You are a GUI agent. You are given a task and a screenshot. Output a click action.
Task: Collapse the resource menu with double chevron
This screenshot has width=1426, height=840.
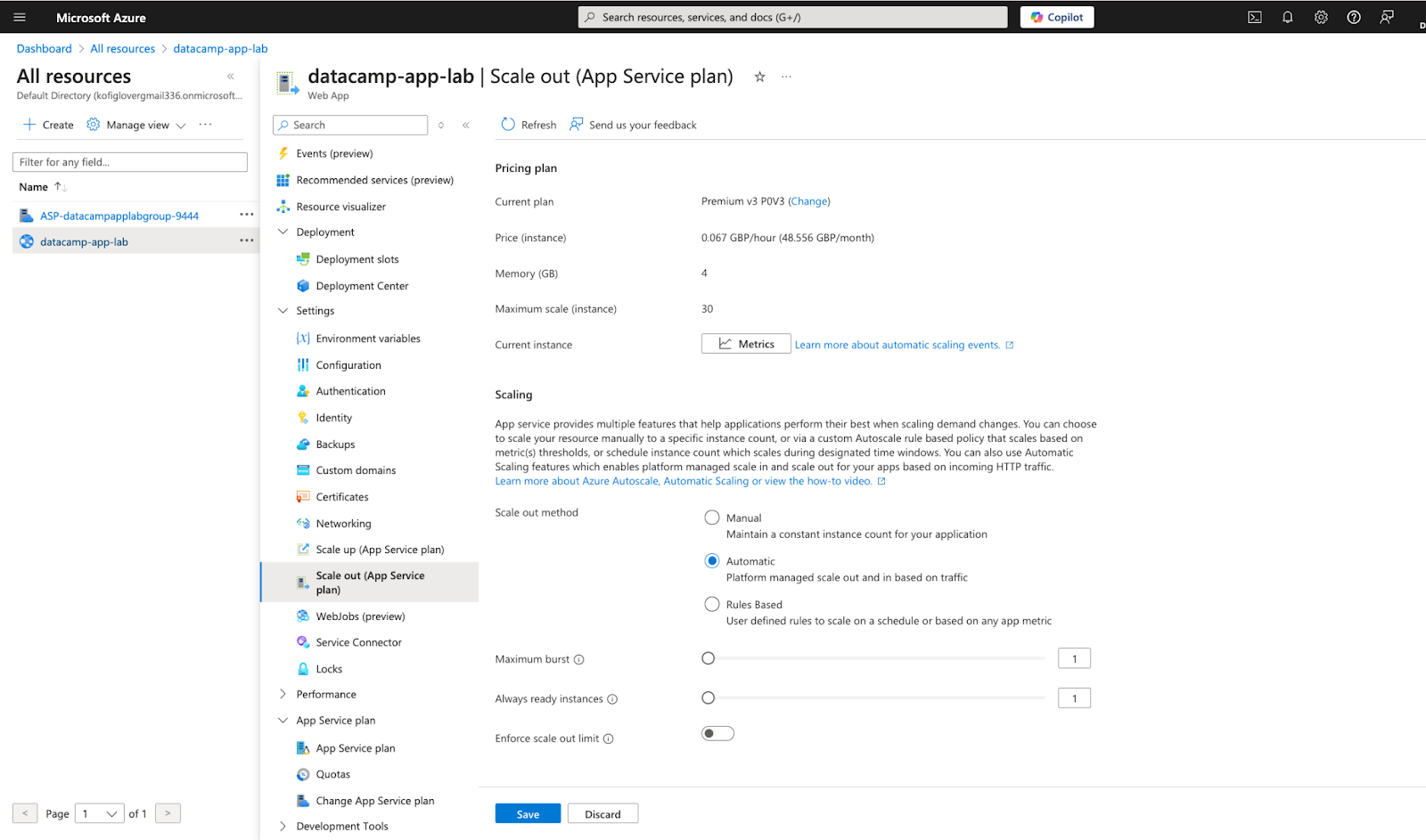click(465, 126)
